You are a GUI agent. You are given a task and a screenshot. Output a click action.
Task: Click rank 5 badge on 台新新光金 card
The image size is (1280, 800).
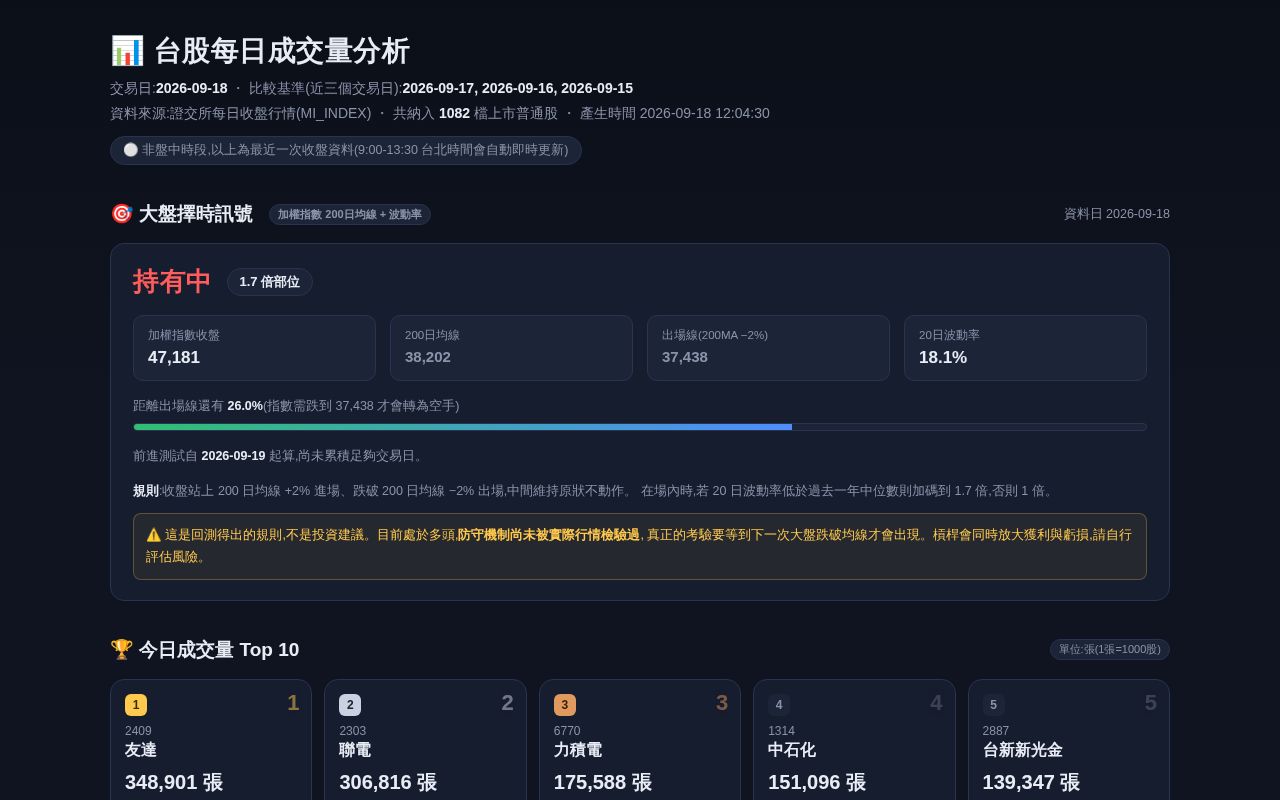coord(993,705)
